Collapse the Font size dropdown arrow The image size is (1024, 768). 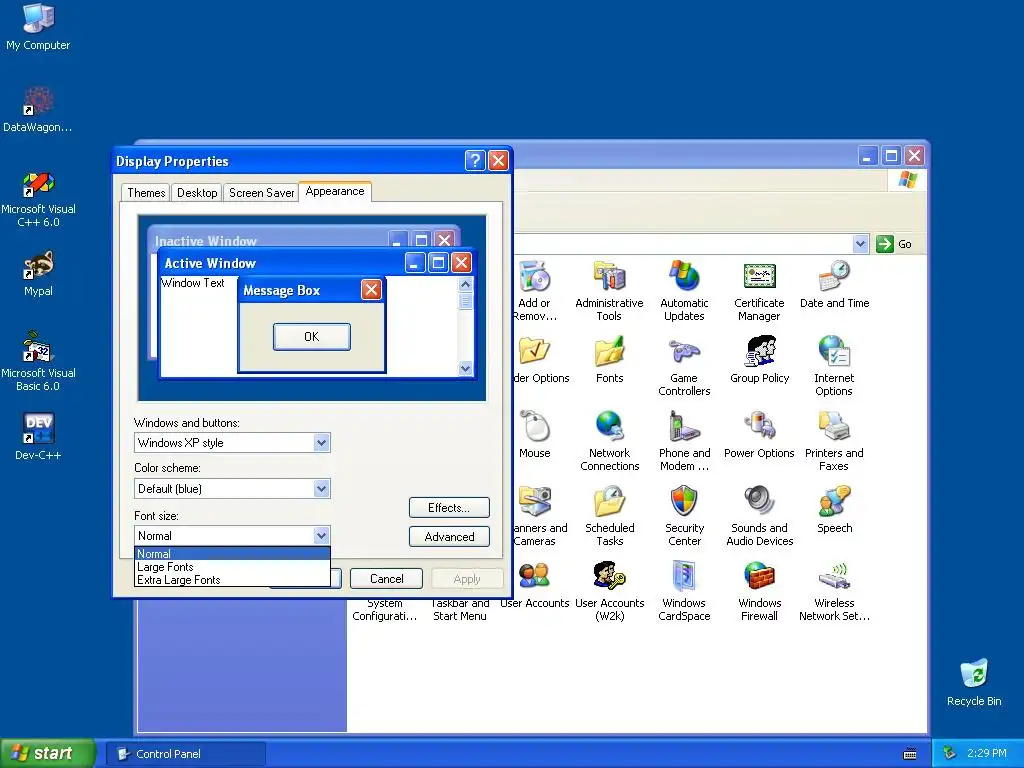321,536
